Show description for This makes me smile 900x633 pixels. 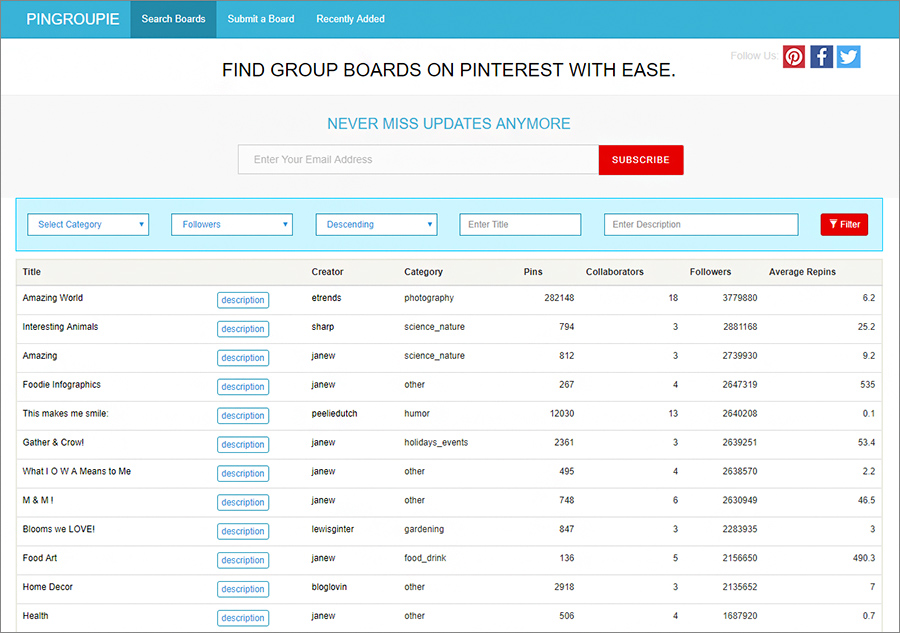(243, 415)
